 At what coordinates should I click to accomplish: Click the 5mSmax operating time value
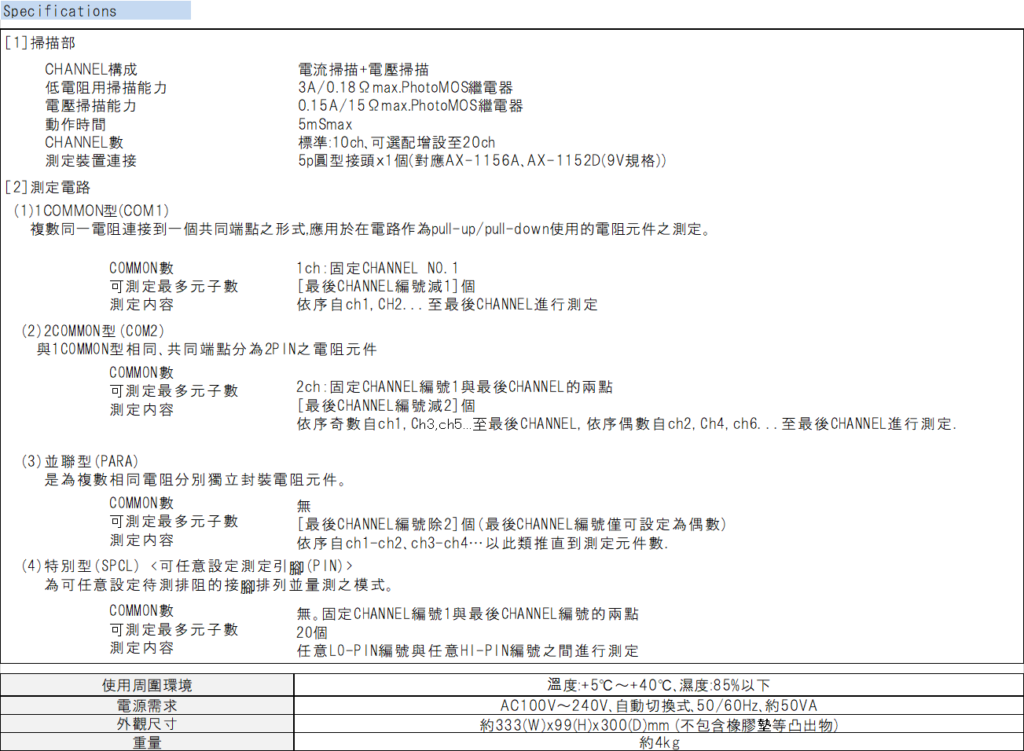(x=325, y=124)
